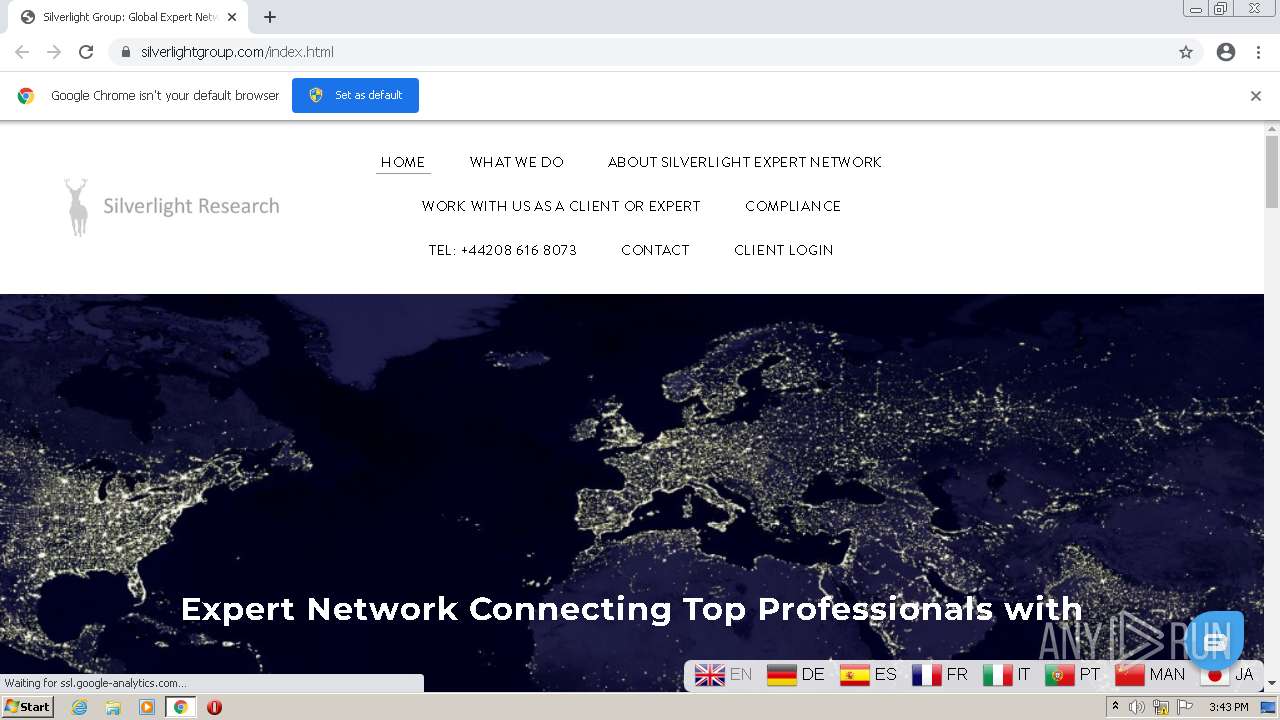Image resolution: width=1280 pixels, height=720 pixels.
Task: Switch language to Mandarin (MAN flag)
Action: (1150, 675)
